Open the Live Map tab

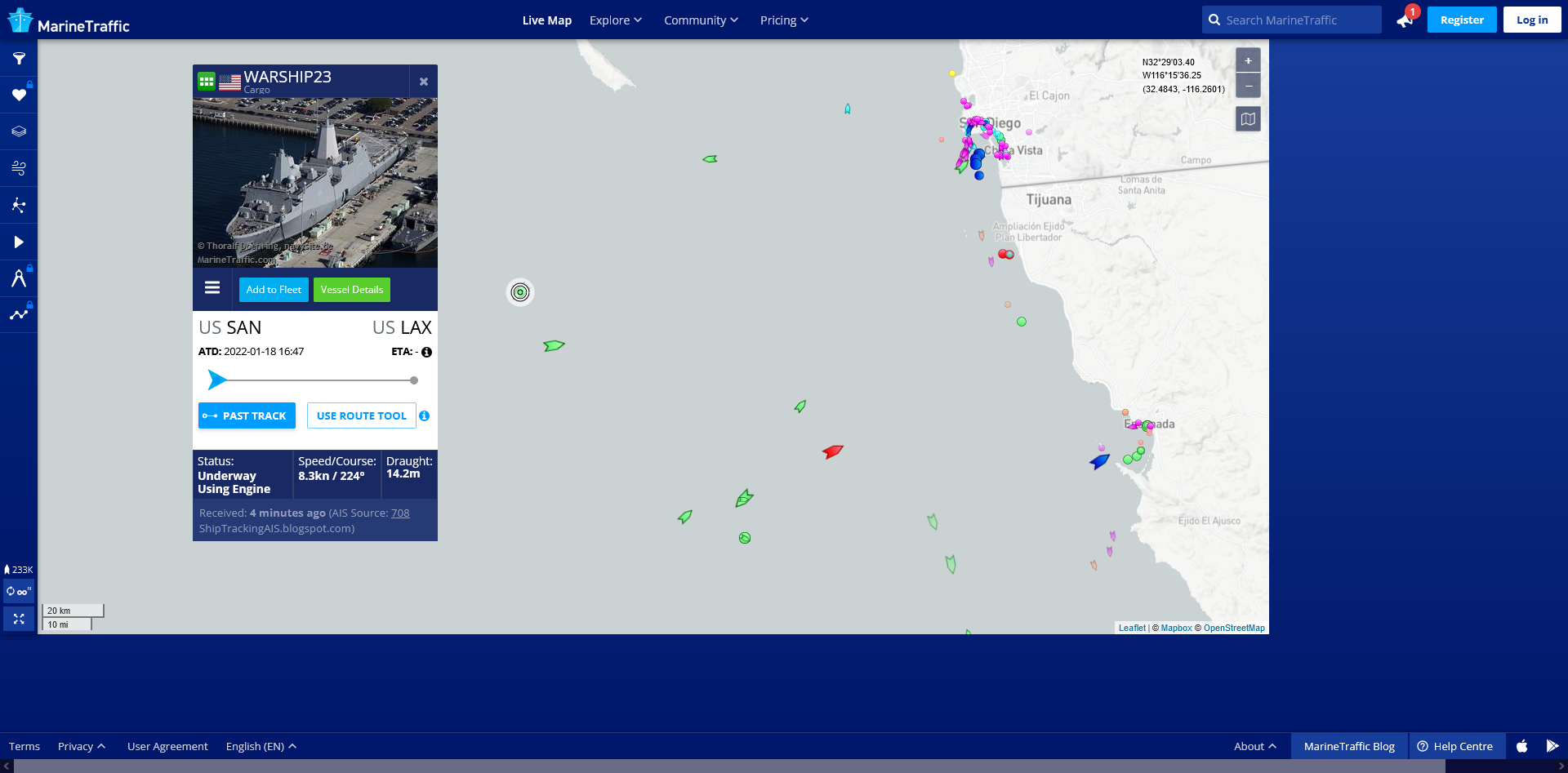(547, 20)
